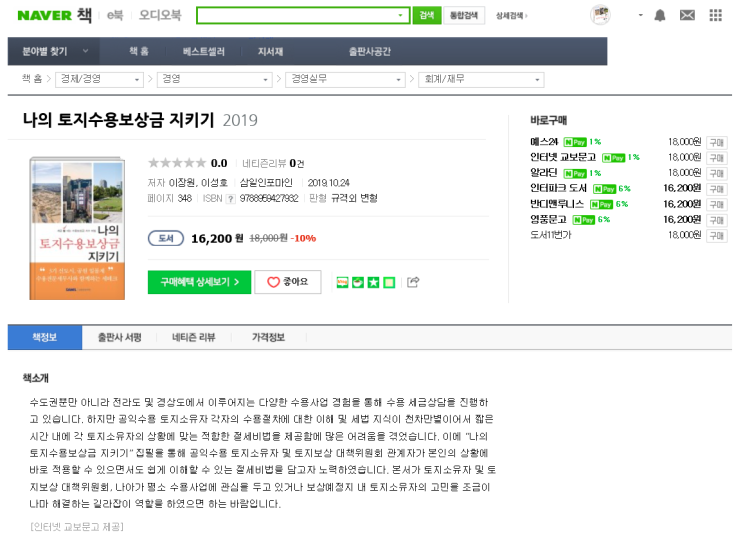Click the 구매 button for 반디앤루니스

(716, 205)
